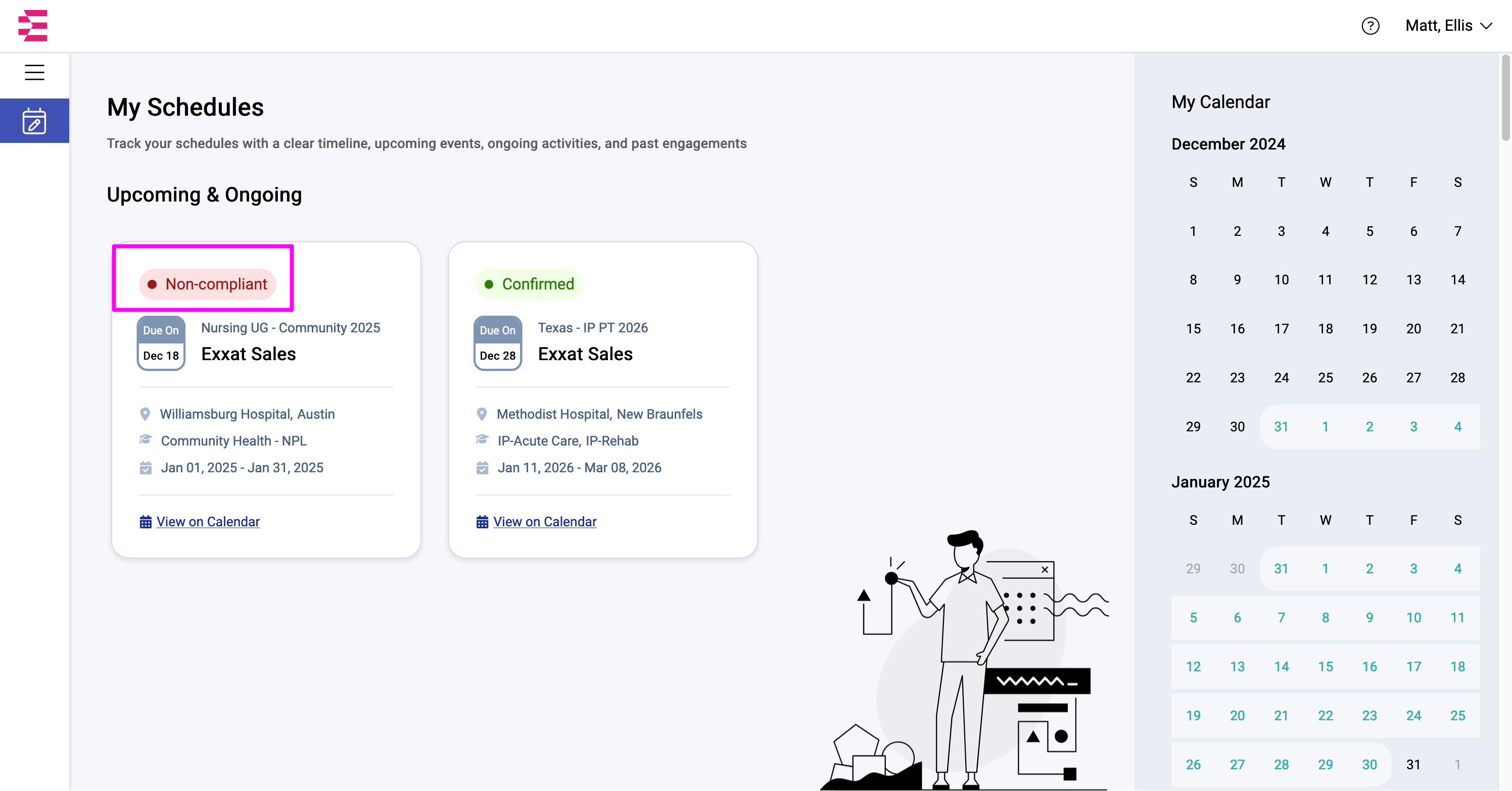Image resolution: width=1512 pixels, height=791 pixels.
Task: Click 'Jan 01, 2025 - Jan 31, 2025' date range
Action: point(243,468)
